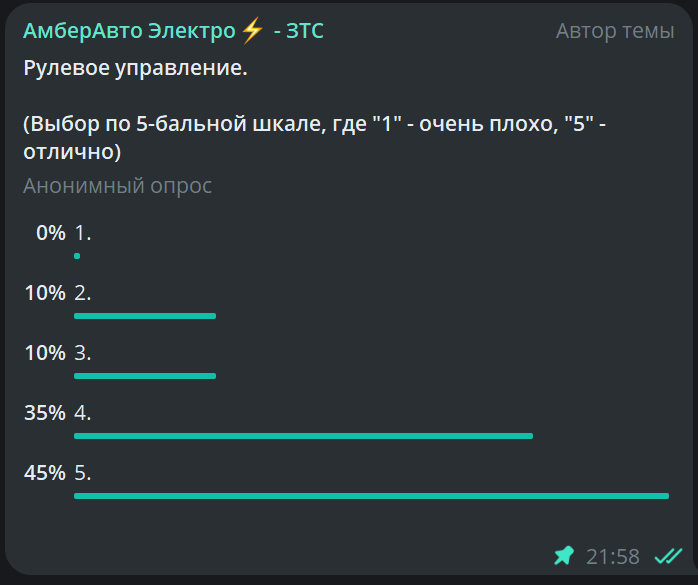Click the message timestamp 21:58
The width and height of the screenshot is (698, 585).
tap(612, 556)
